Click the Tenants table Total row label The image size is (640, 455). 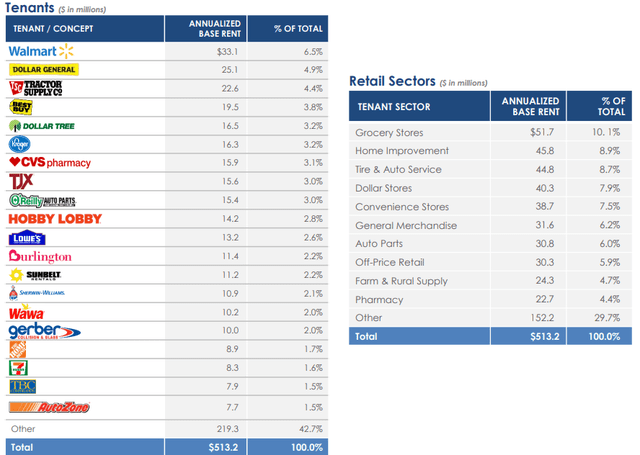[20, 447]
